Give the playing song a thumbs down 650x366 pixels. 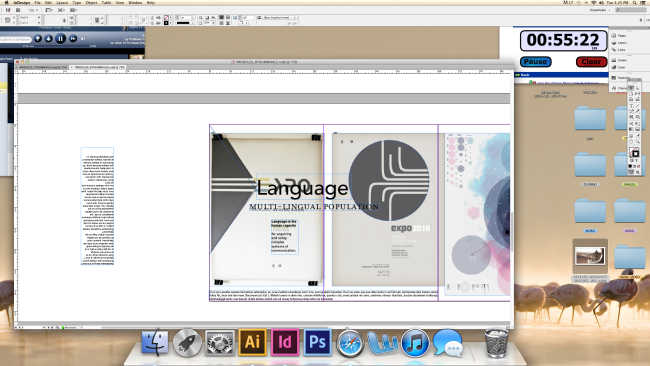click(38, 39)
